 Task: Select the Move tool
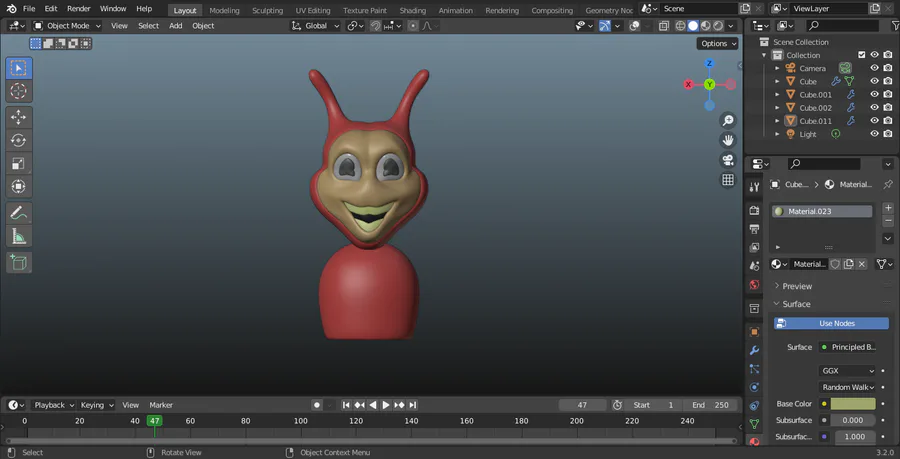point(19,117)
